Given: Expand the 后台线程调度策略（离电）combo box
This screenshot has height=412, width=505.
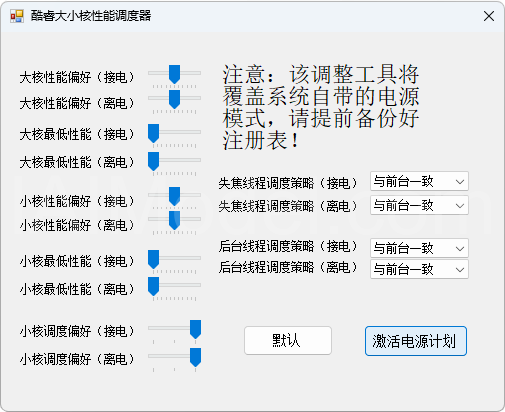Looking at the screenshot, I should click(x=419, y=269).
